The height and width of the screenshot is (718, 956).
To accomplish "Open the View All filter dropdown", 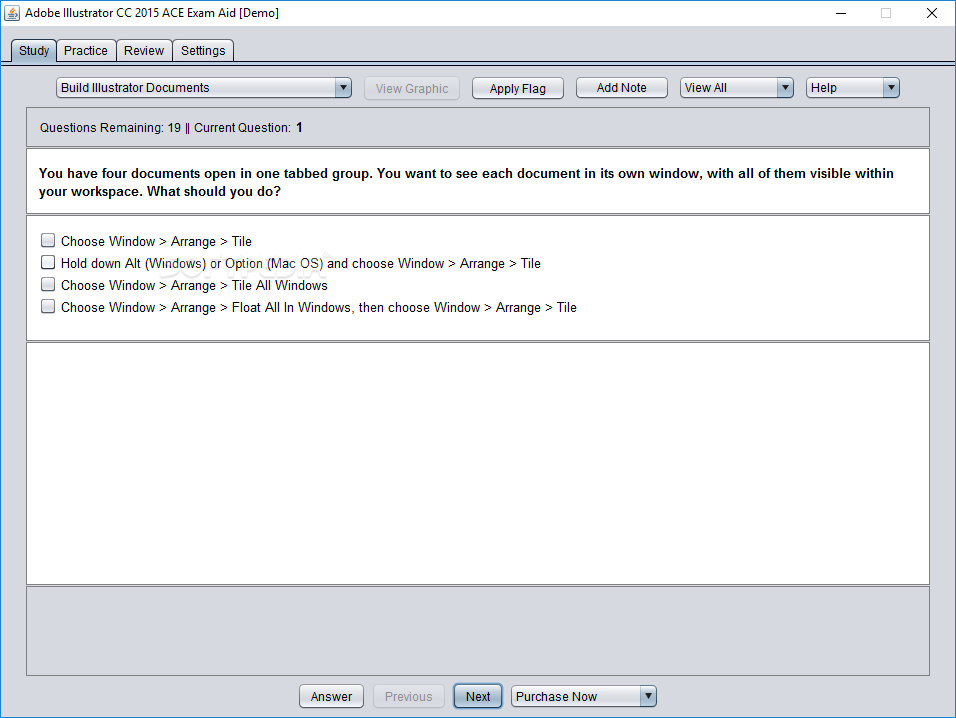I will (x=737, y=88).
